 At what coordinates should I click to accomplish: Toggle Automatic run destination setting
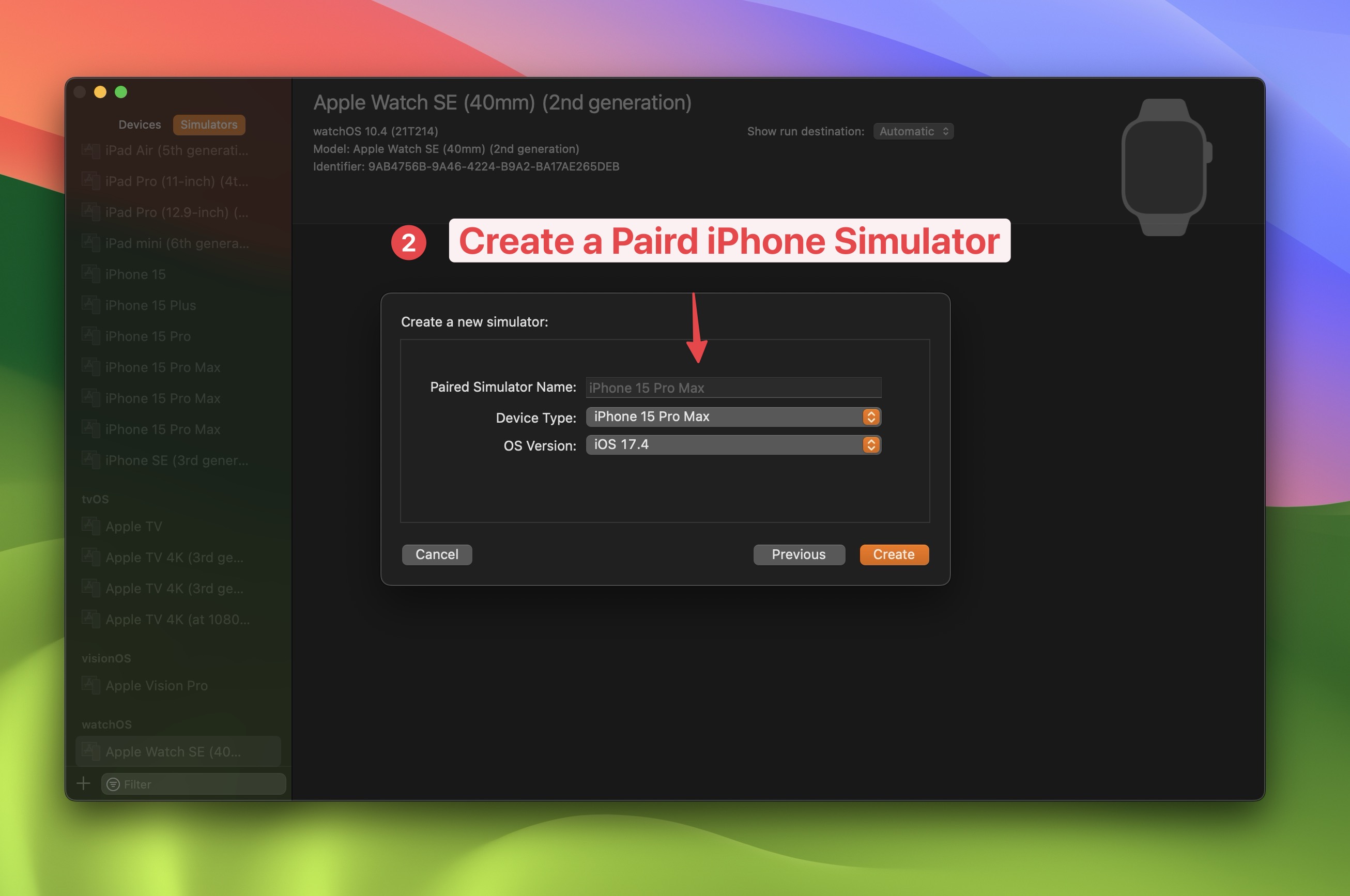click(913, 131)
